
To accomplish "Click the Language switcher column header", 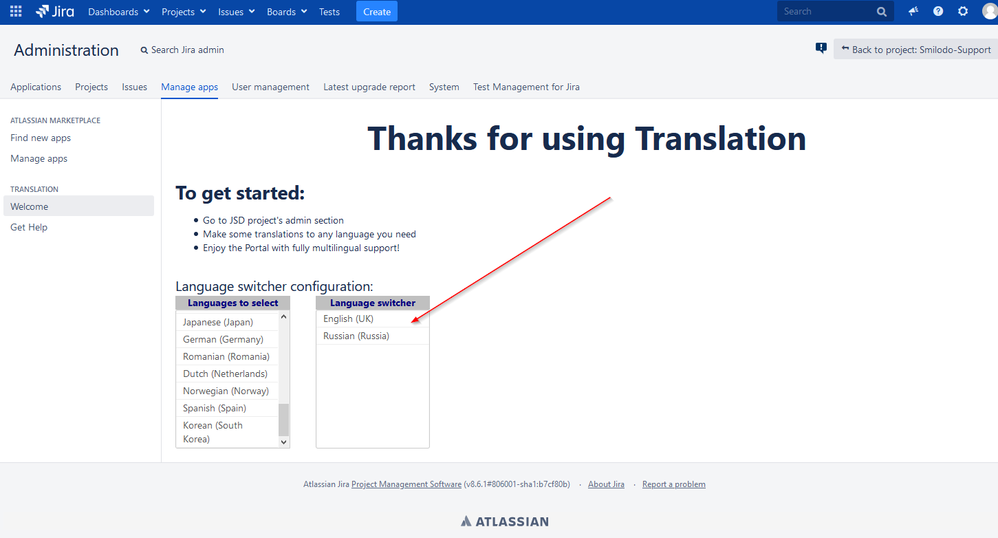I will pos(372,303).
